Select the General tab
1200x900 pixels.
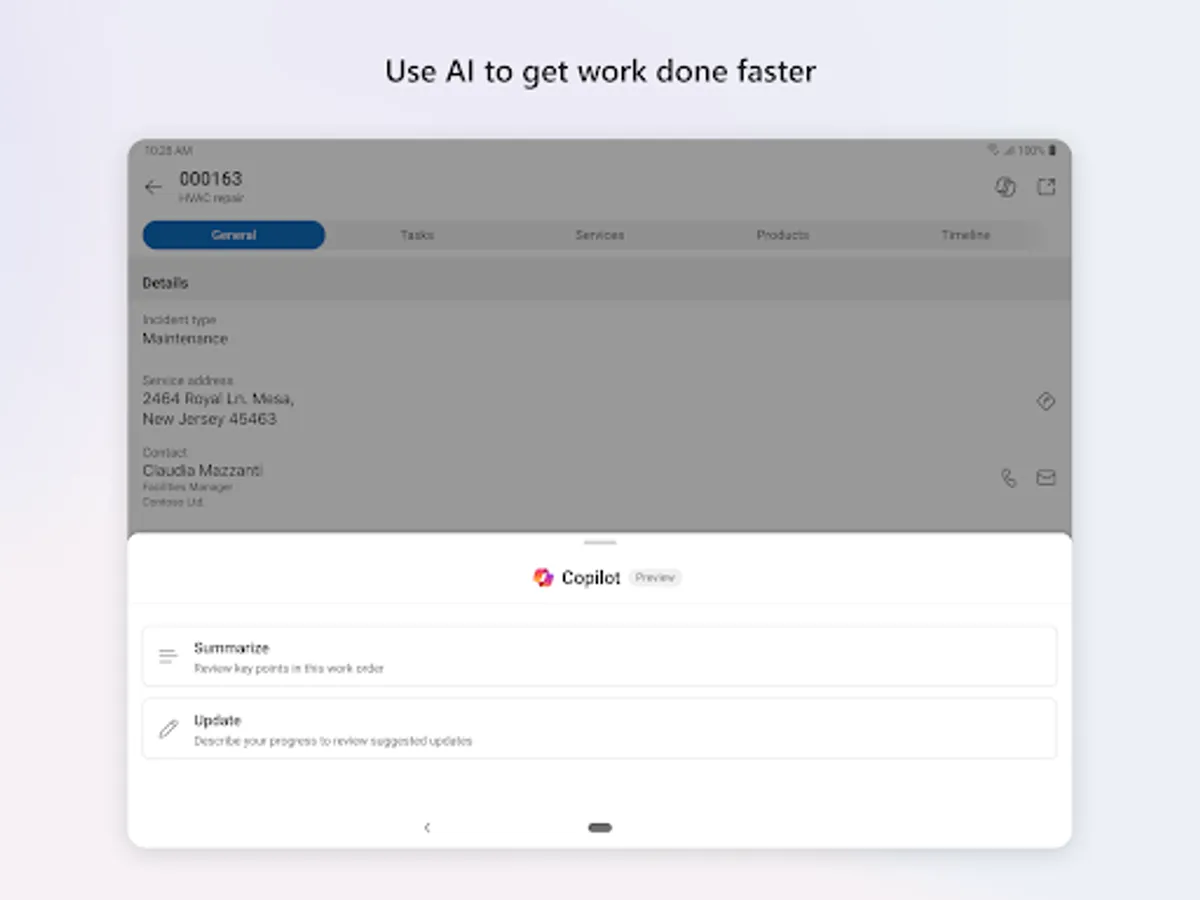tap(233, 234)
